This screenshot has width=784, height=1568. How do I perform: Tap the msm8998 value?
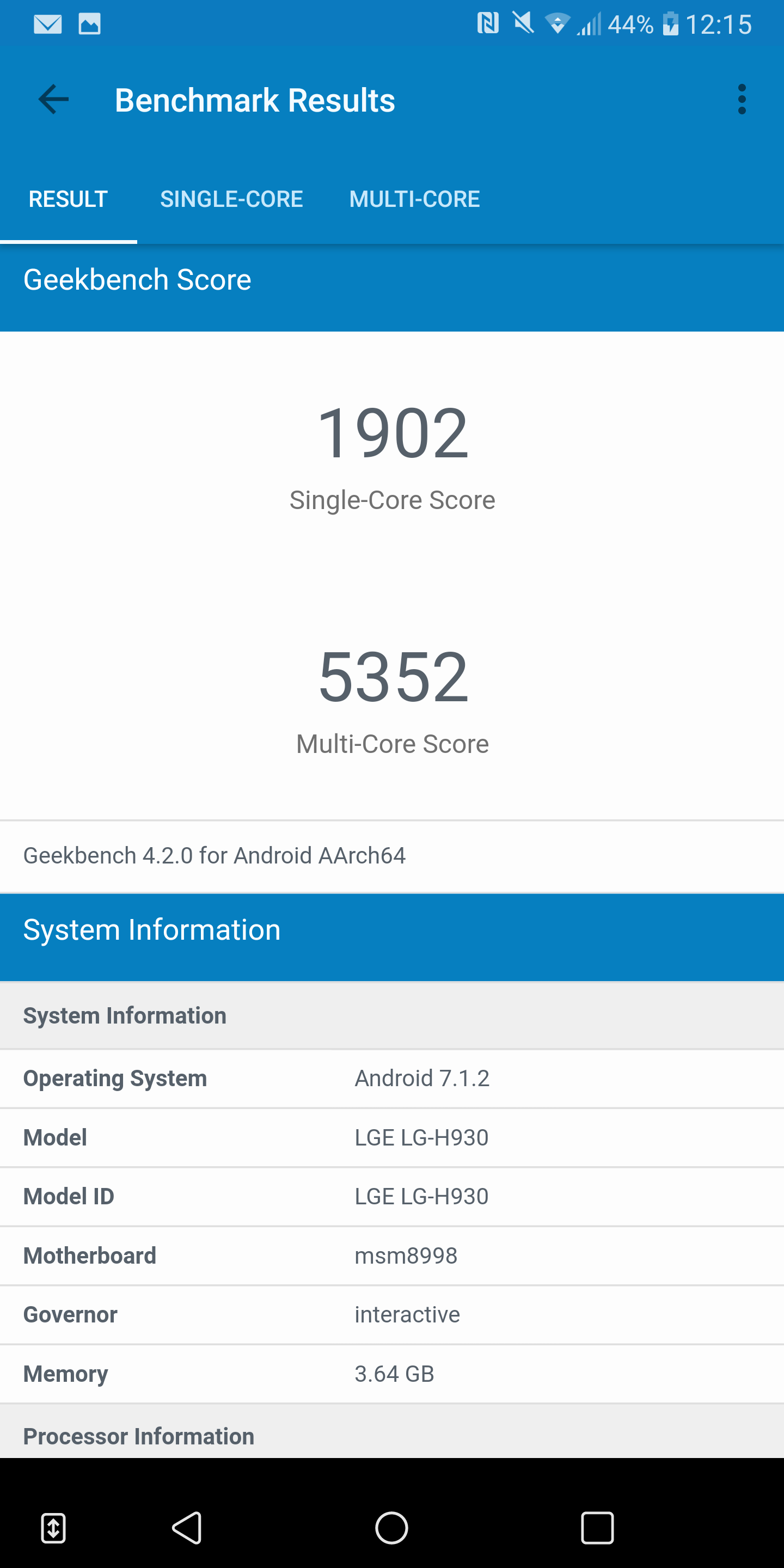406,1255
